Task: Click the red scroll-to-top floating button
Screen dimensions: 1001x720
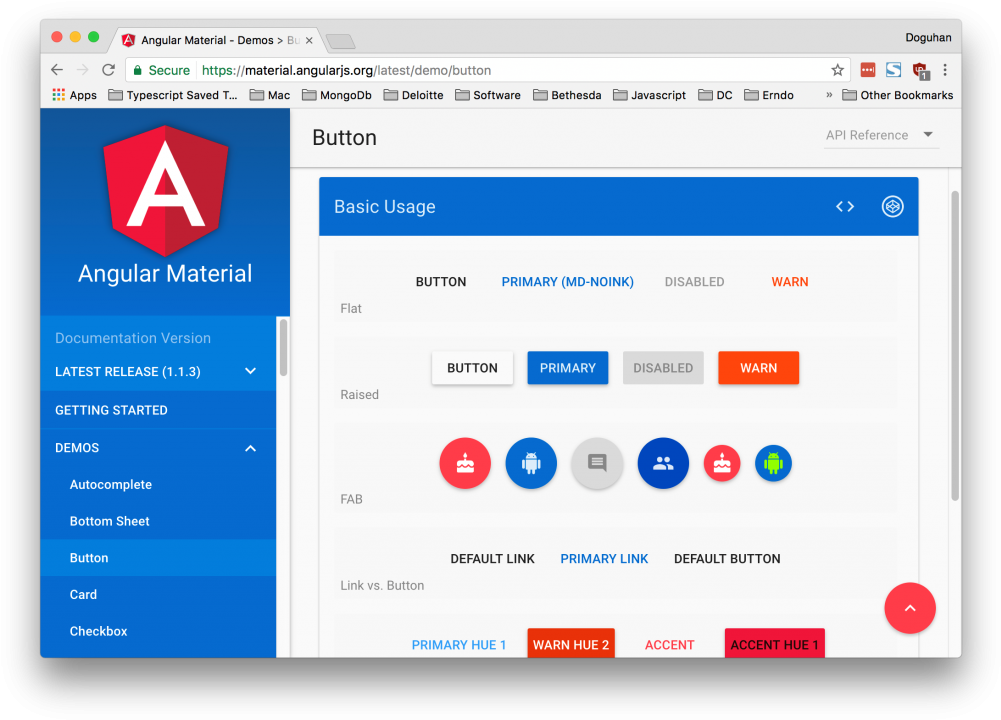Action: [x=910, y=608]
